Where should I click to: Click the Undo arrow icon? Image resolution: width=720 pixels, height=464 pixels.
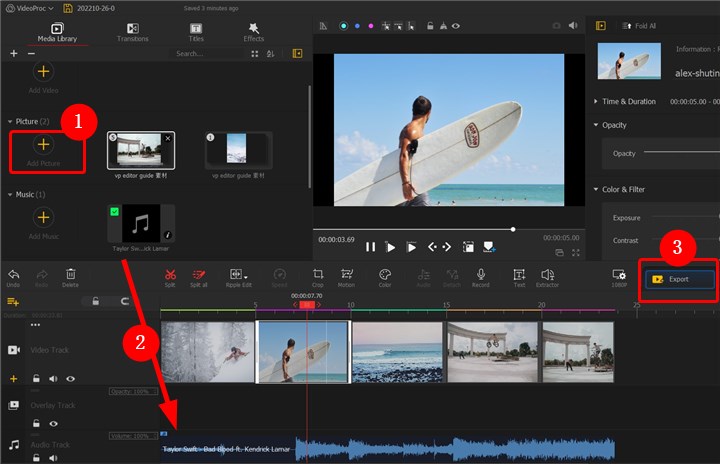[x=13, y=275]
